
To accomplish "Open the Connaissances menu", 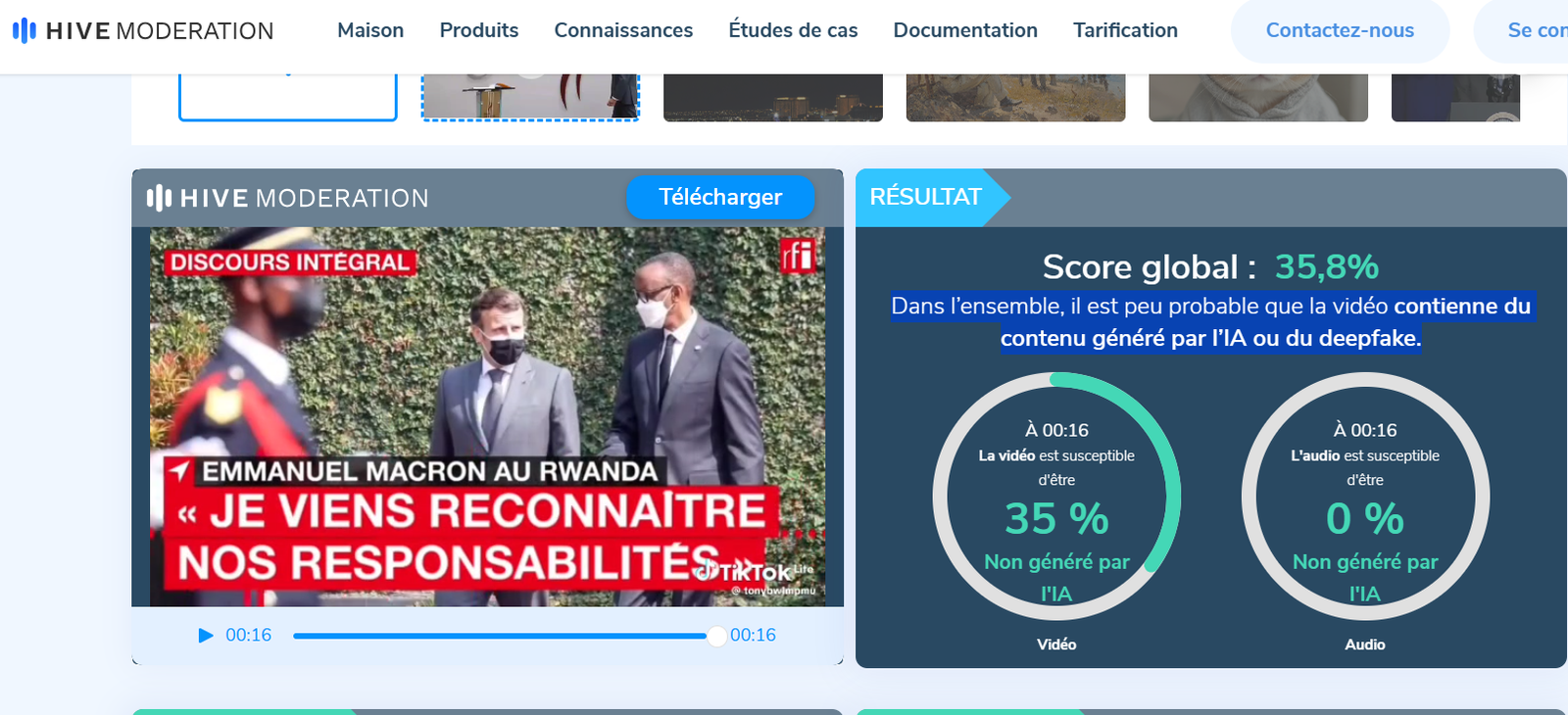I will 623,30.
